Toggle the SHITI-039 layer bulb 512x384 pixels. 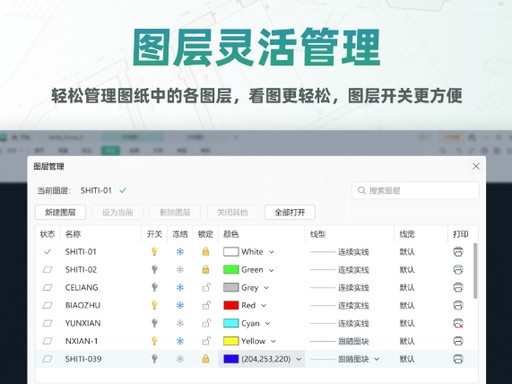[x=154, y=359]
